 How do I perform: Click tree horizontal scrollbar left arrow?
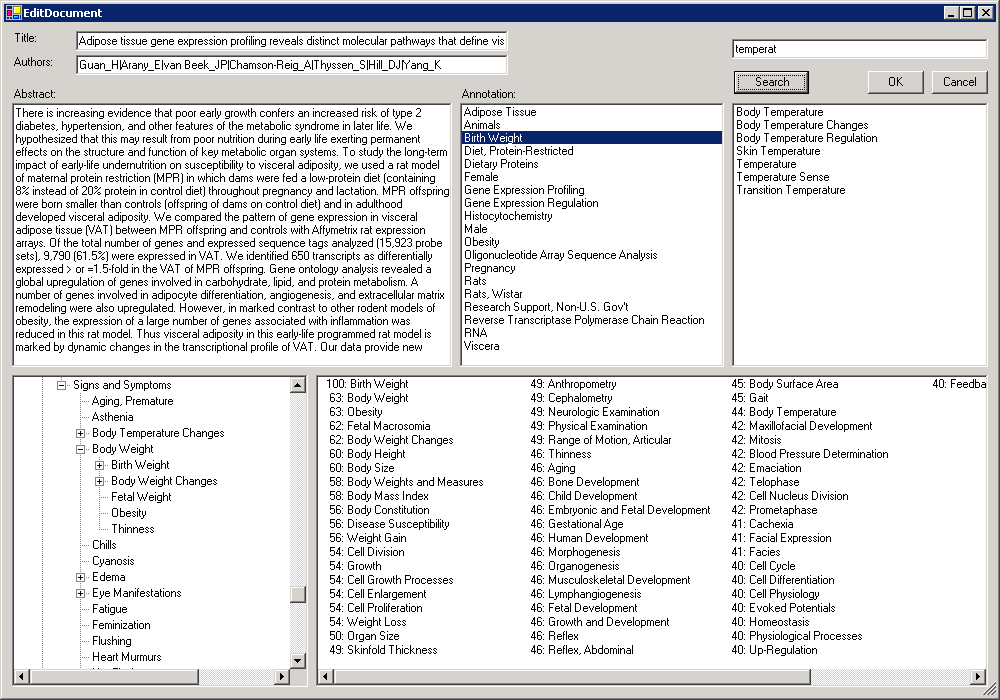(21, 676)
